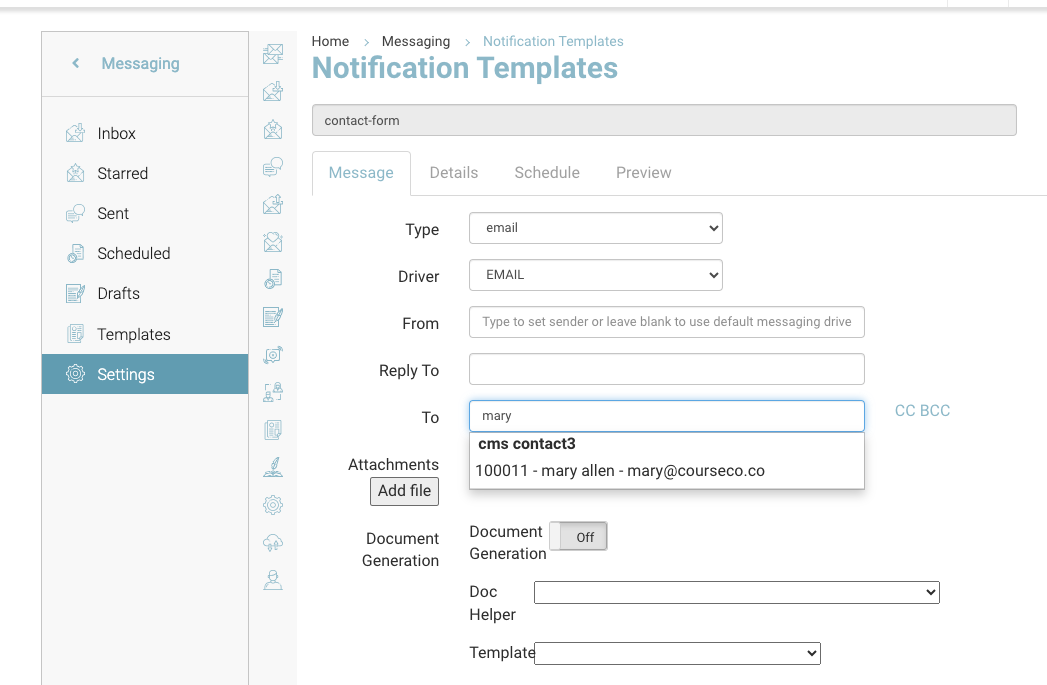Click the Add file button
The height and width of the screenshot is (685, 1047).
pos(405,491)
